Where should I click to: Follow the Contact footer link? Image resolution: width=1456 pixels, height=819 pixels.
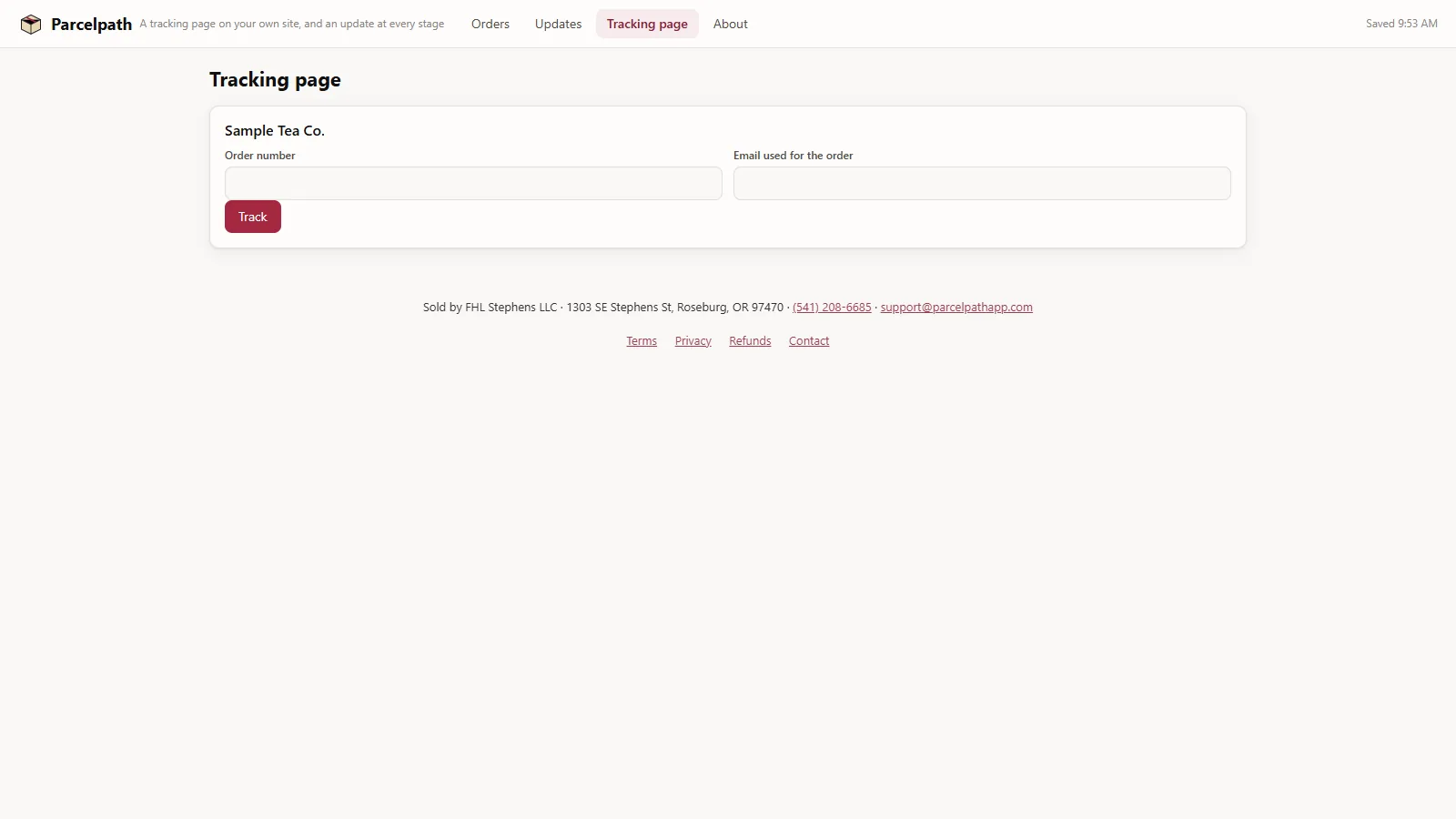(x=809, y=341)
